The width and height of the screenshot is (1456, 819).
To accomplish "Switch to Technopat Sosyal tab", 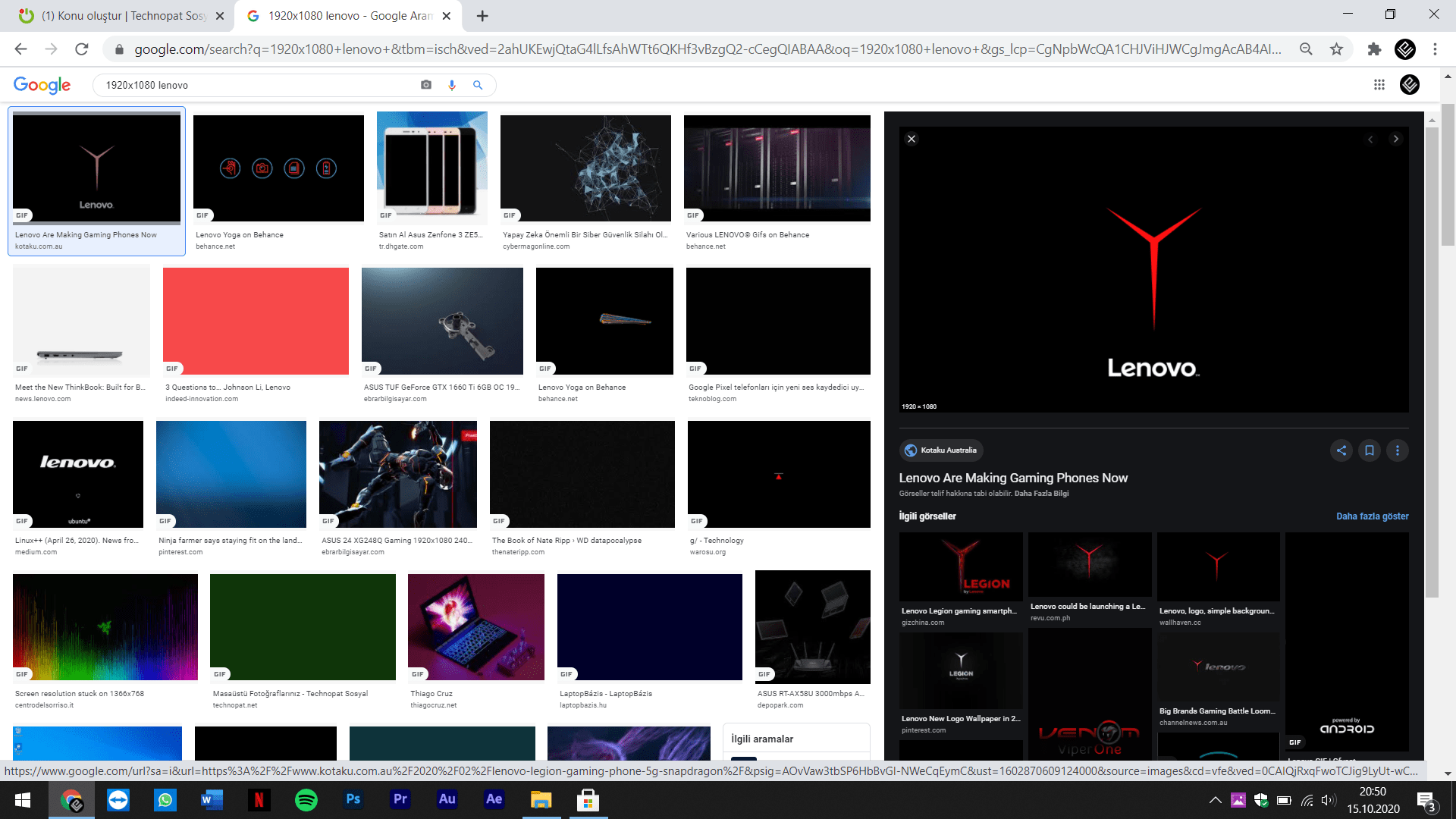I will [121, 15].
